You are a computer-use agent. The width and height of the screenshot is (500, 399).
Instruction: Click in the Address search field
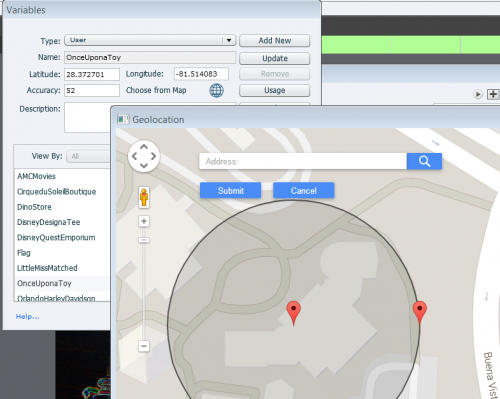(303, 161)
